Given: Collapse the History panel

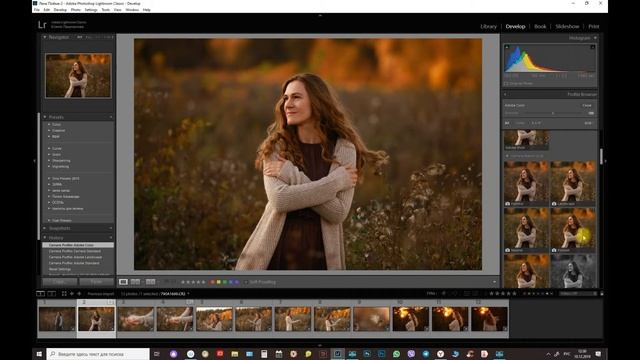Looking at the screenshot, I should [x=45, y=238].
